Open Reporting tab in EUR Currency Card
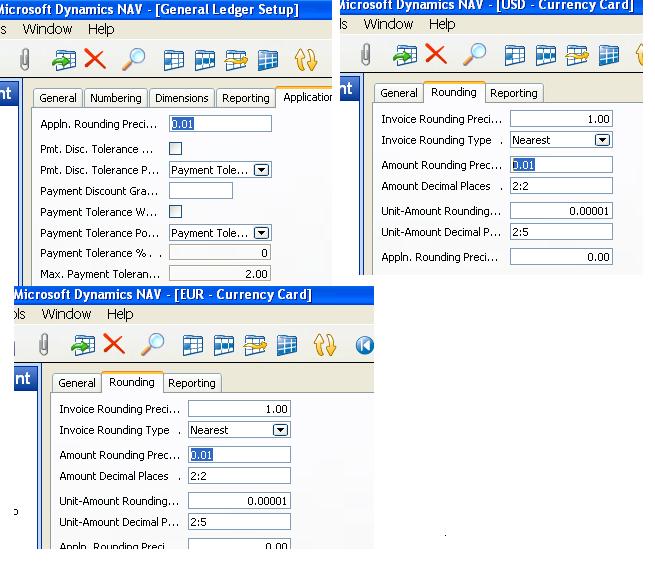 [x=192, y=383]
